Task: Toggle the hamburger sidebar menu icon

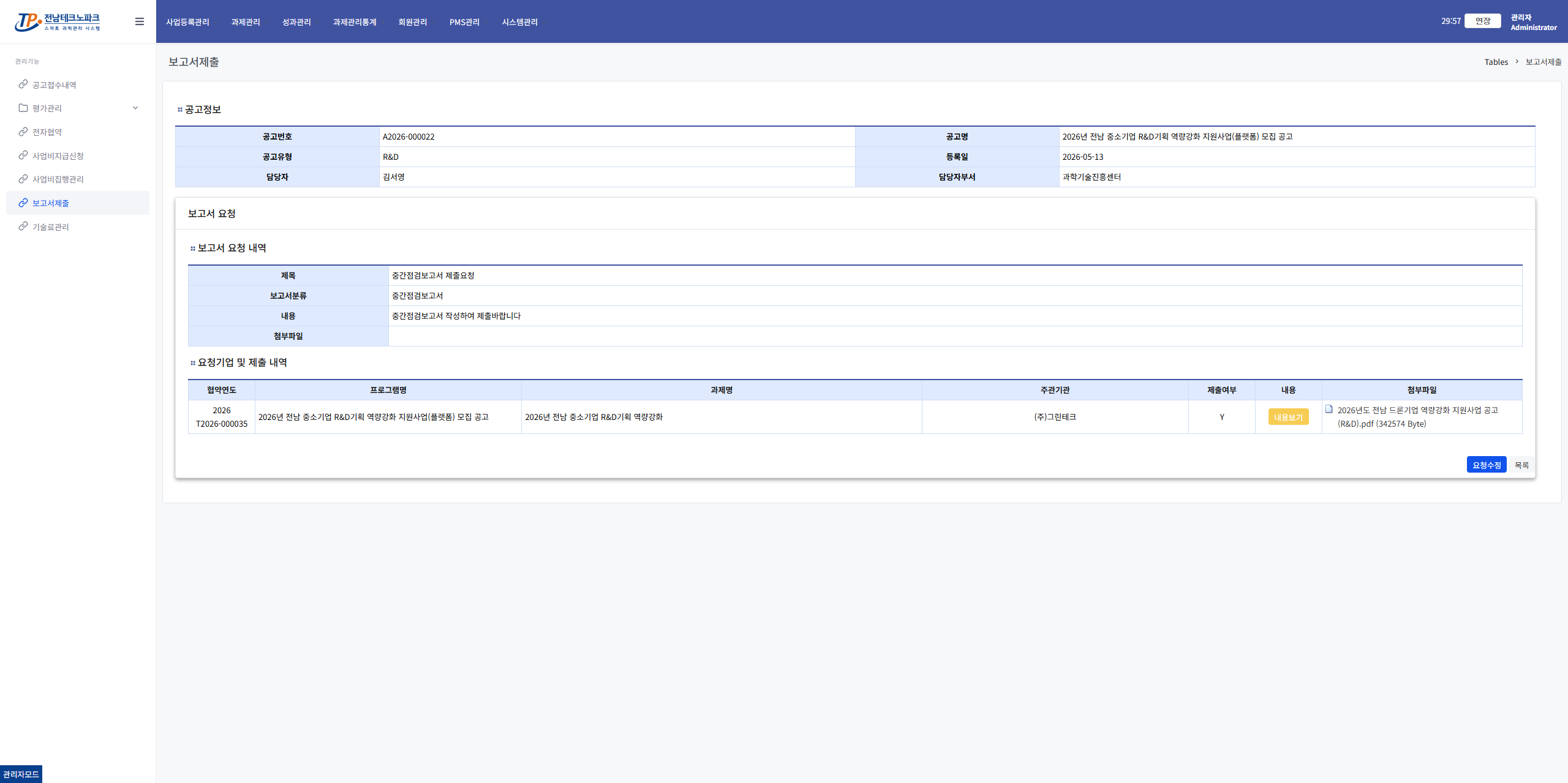Action: coord(140,21)
